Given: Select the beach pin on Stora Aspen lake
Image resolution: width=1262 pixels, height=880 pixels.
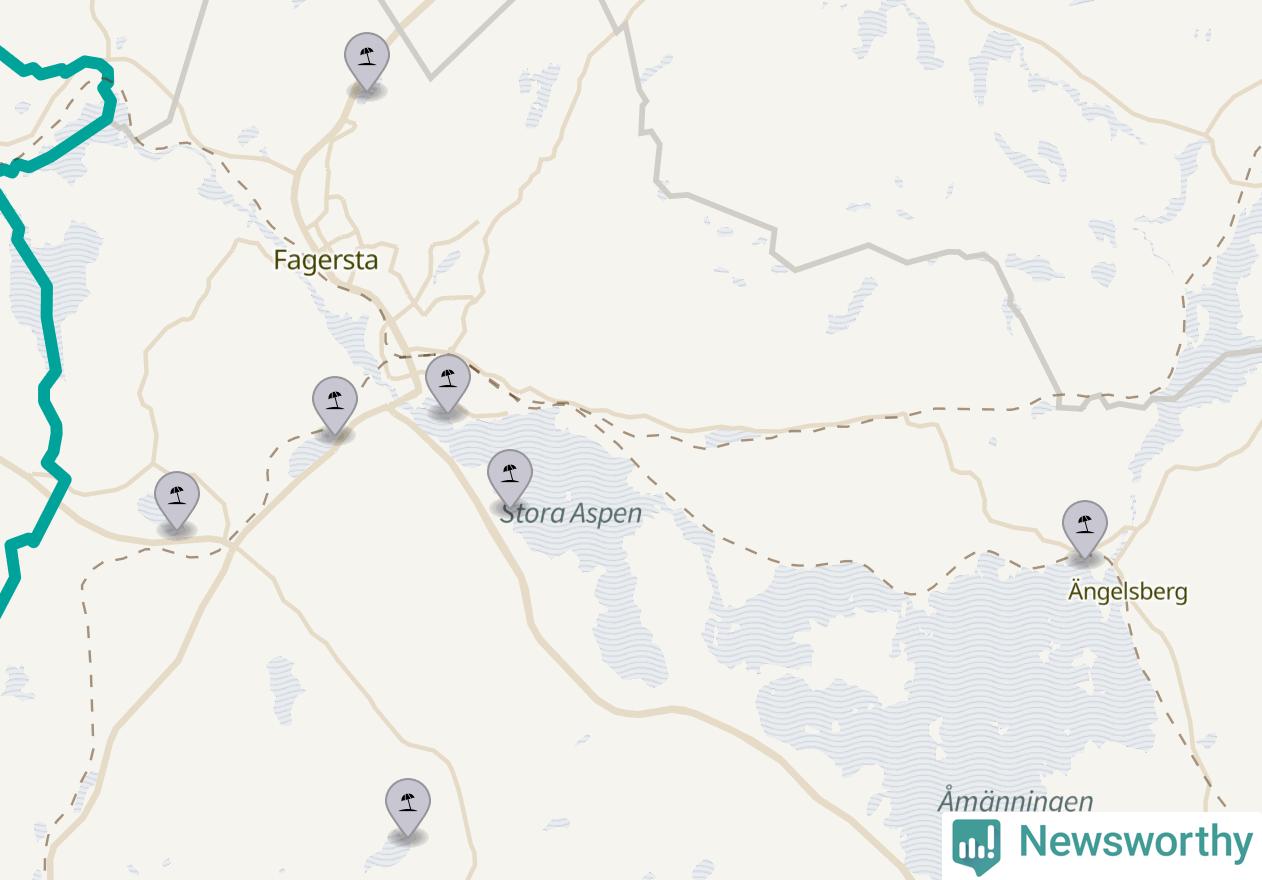Looking at the screenshot, I should click(510, 481).
